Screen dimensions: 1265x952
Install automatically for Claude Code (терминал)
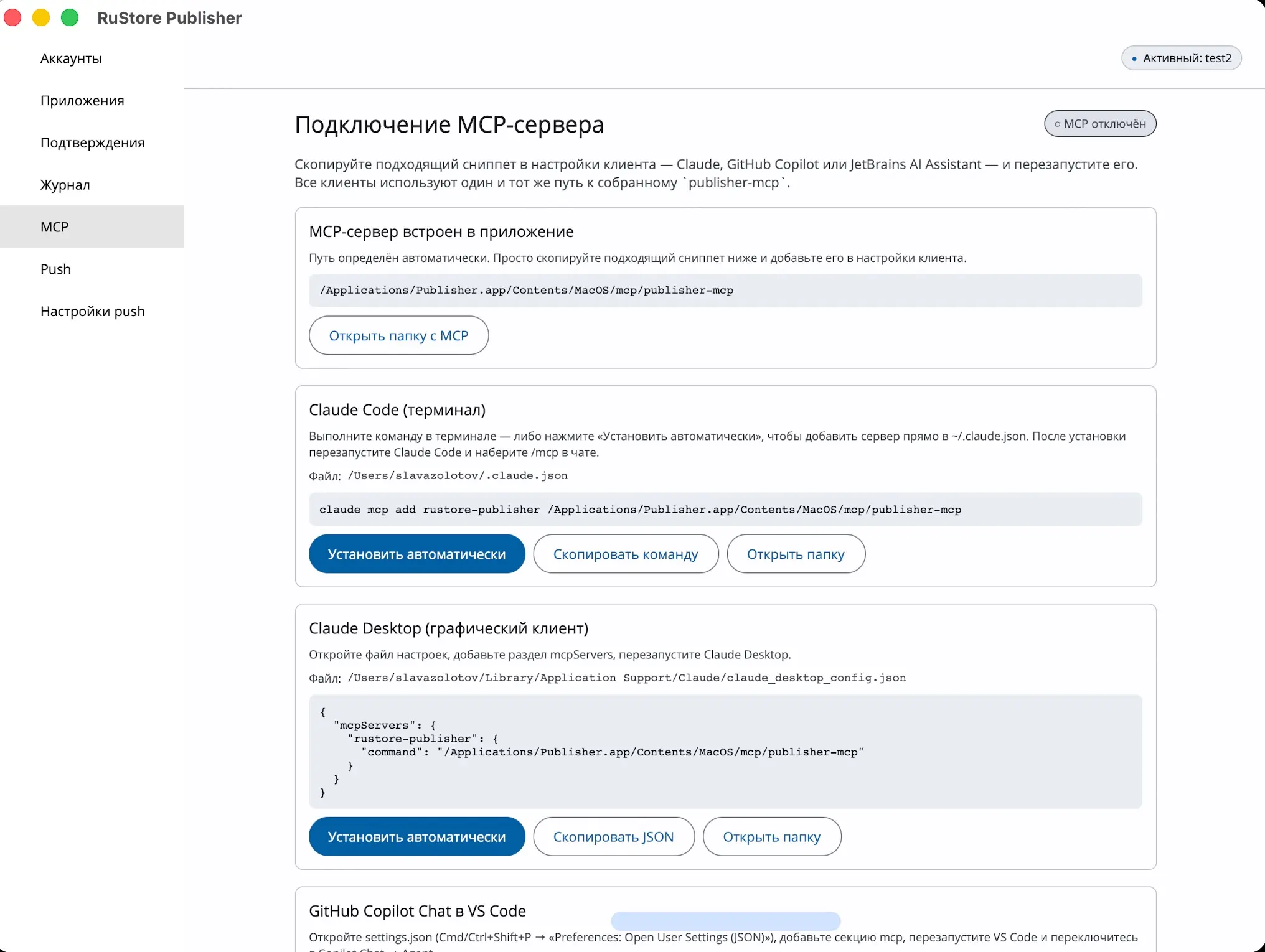(x=416, y=554)
